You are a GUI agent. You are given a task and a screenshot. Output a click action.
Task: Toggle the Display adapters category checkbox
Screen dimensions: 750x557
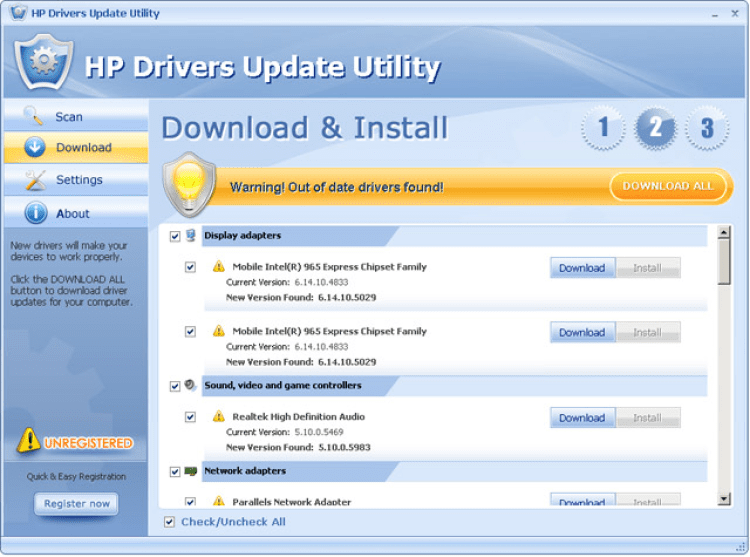(x=175, y=236)
